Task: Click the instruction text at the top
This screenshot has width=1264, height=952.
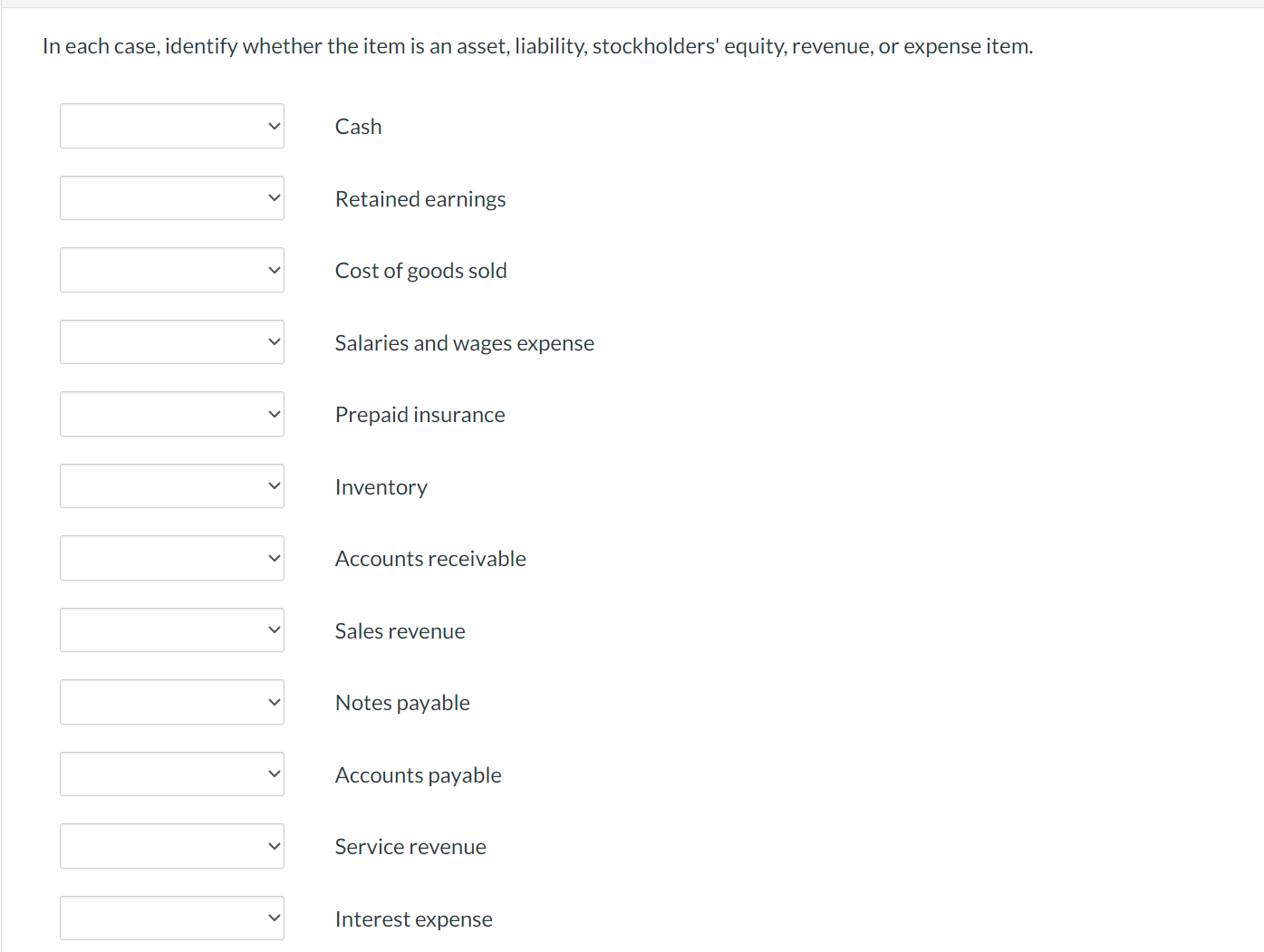Action: click(536, 45)
